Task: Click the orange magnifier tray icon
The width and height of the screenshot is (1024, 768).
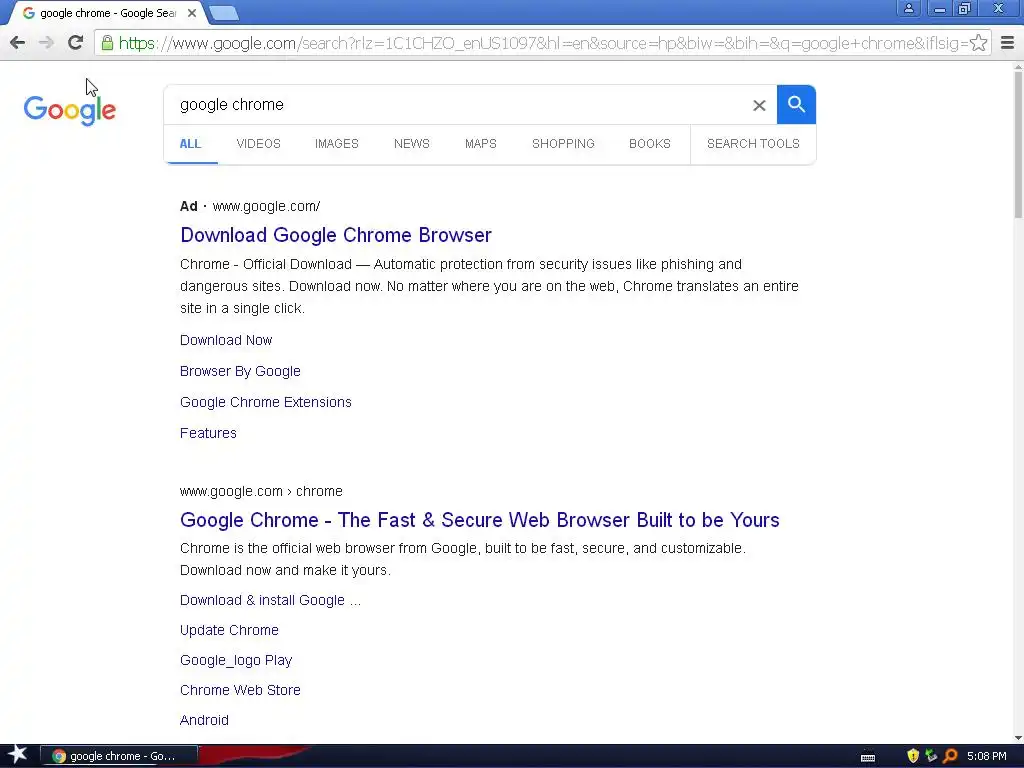Action: pos(950,756)
